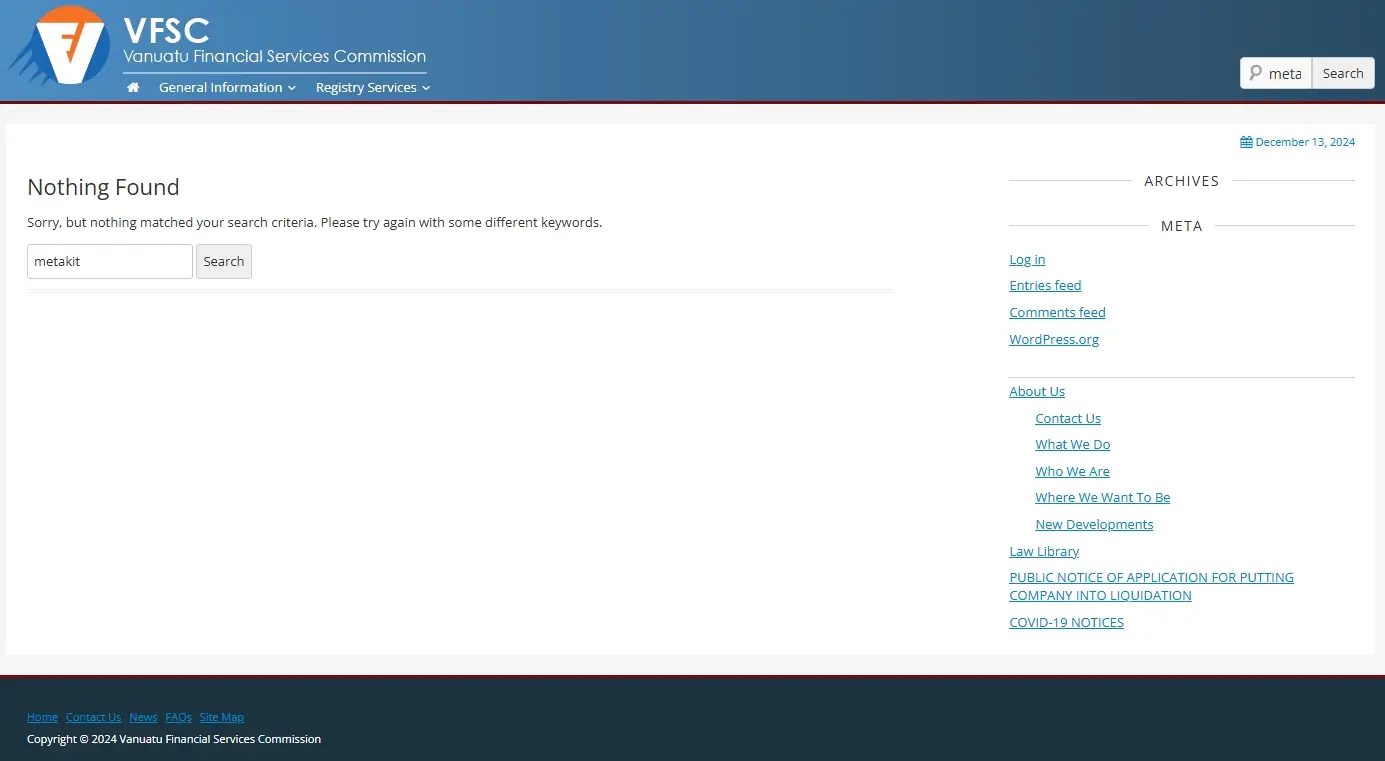1385x761 pixels.
Task: Open the COVID-19 NOTICES link
Action: coord(1066,622)
